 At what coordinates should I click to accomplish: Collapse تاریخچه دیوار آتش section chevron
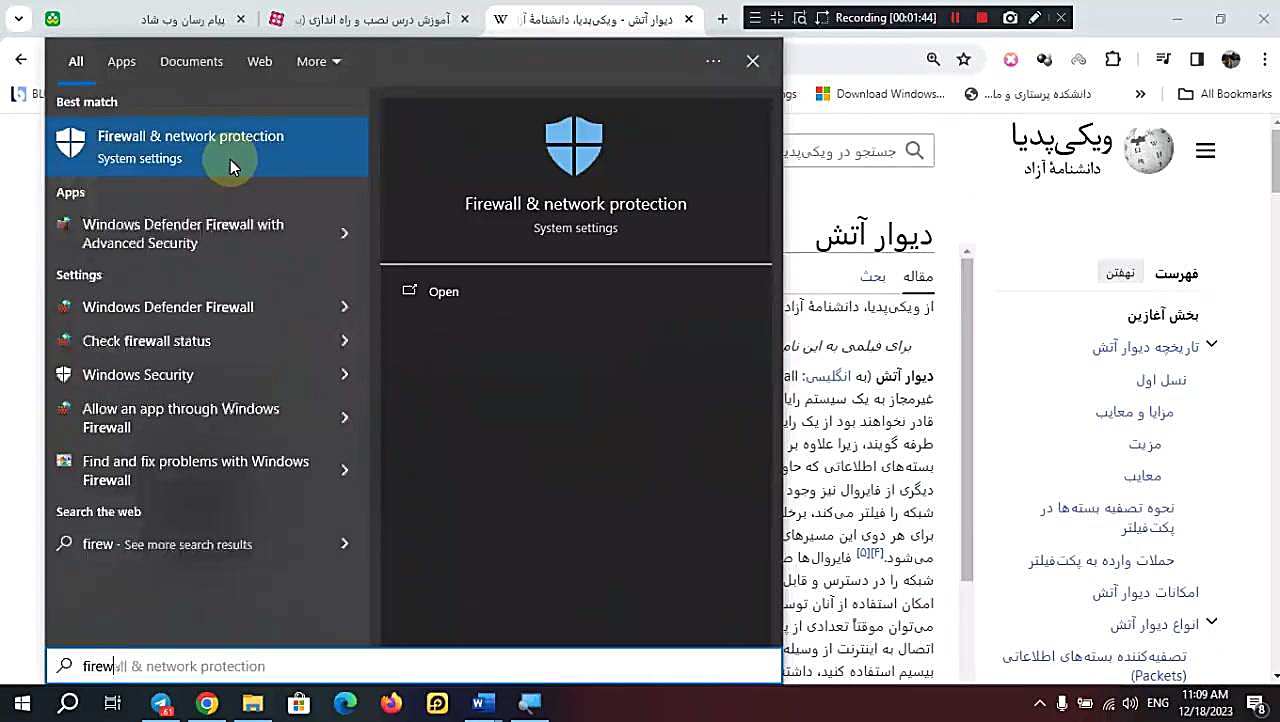coord(1211,345)
